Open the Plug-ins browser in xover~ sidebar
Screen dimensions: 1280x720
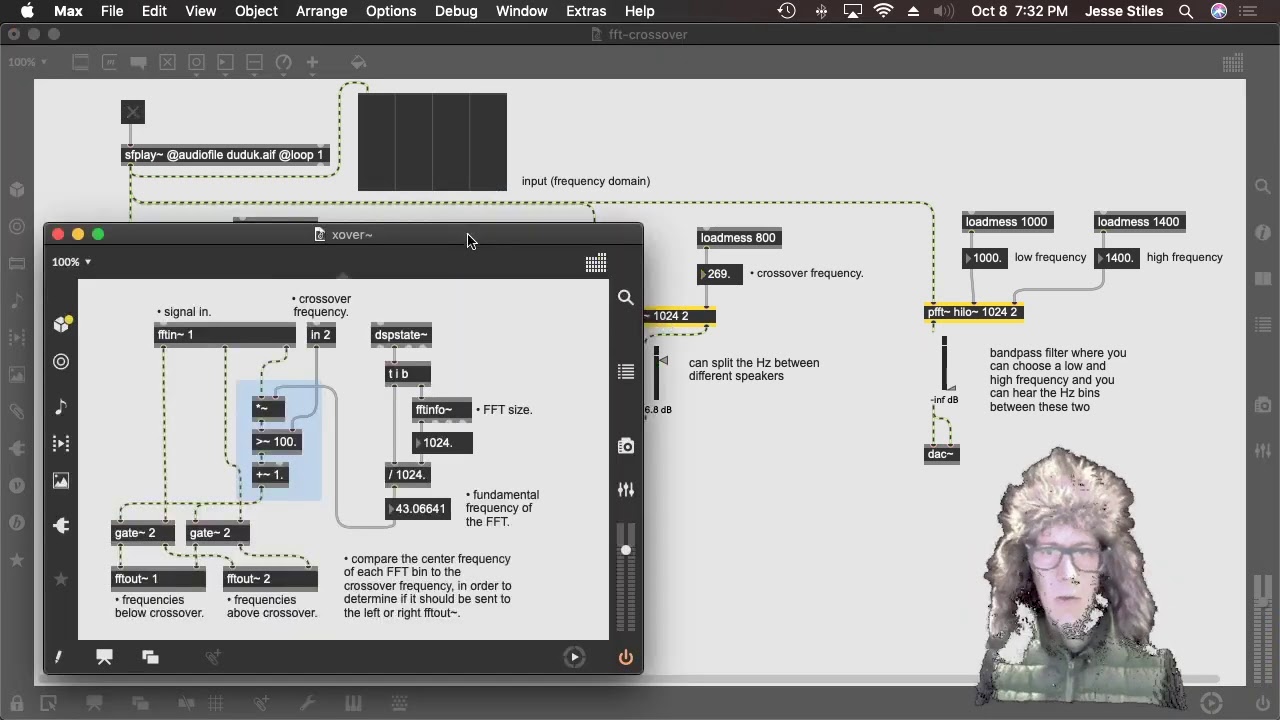click(x=61, y=525)
